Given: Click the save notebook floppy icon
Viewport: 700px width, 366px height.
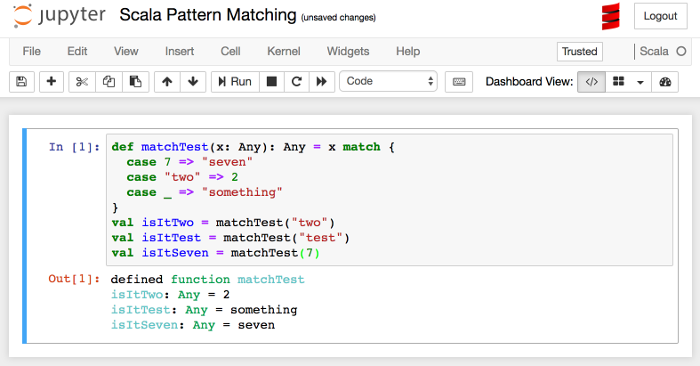Looking at the screenshot, I should click(x=21, y=82).
